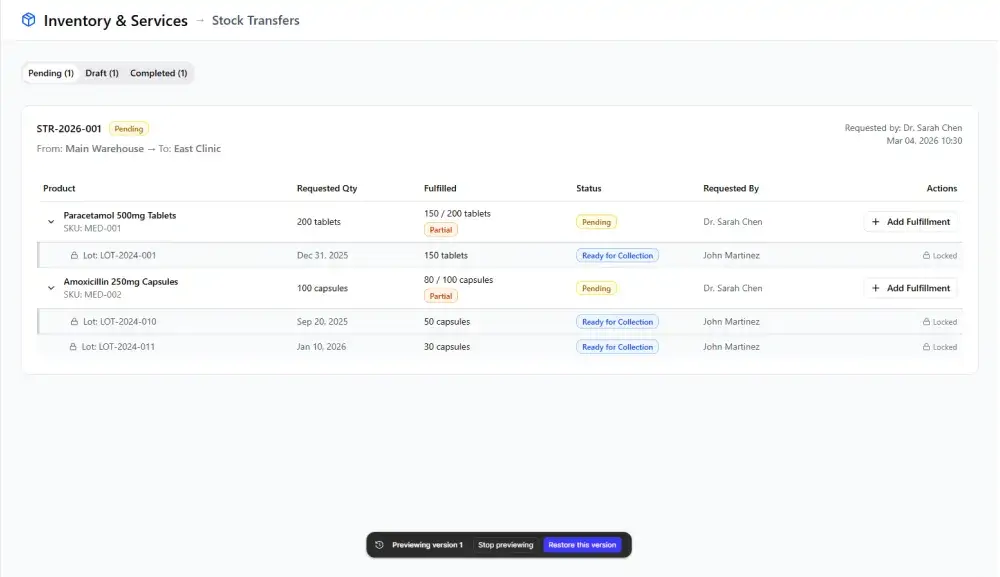This screenshot has height=577, width=1000.
Task: Collapse the Paracetamol 500mg Tablets row
Action: tap(51, 222)
